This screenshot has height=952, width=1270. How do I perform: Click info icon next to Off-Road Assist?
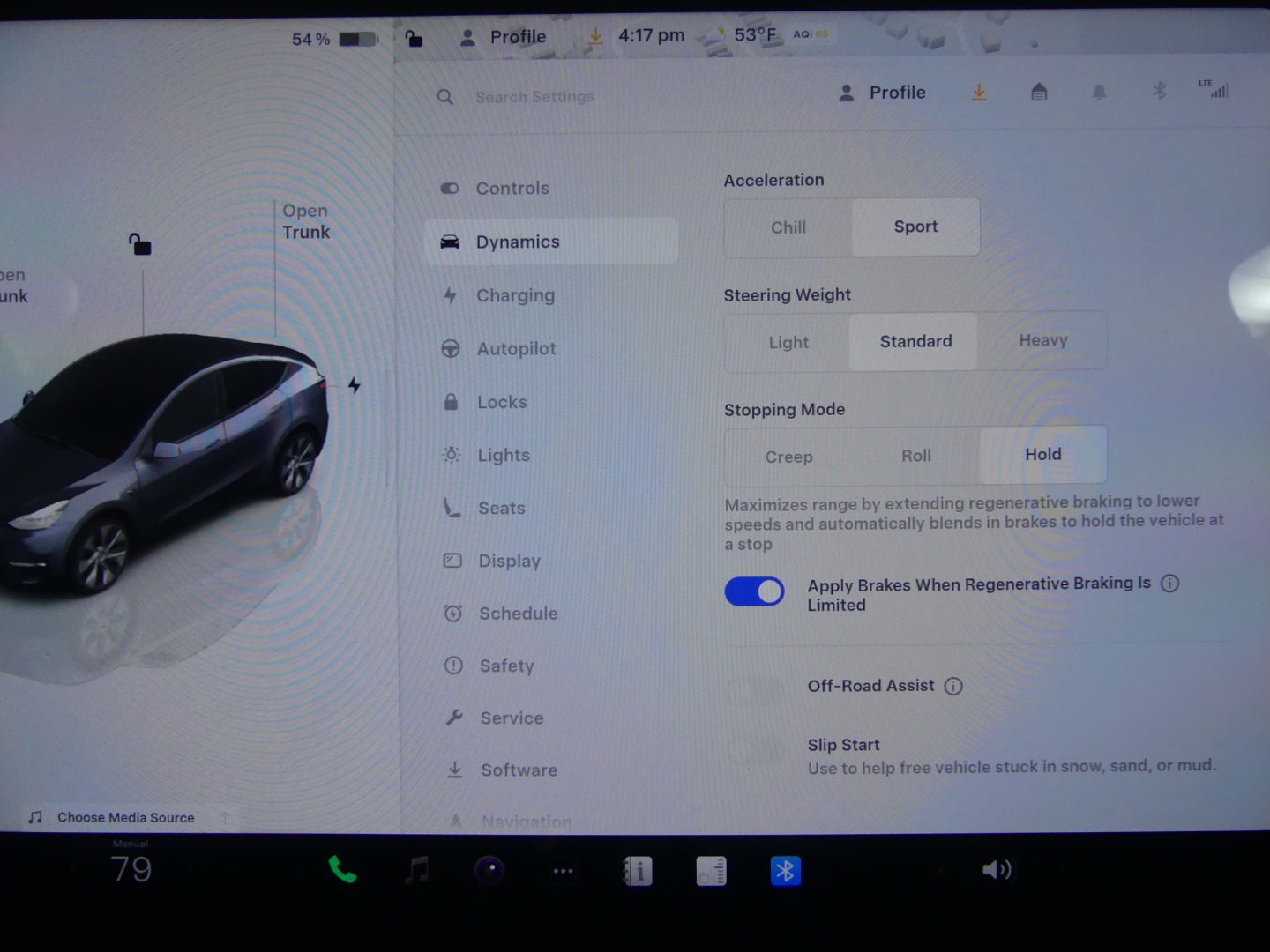coord(953,686)
